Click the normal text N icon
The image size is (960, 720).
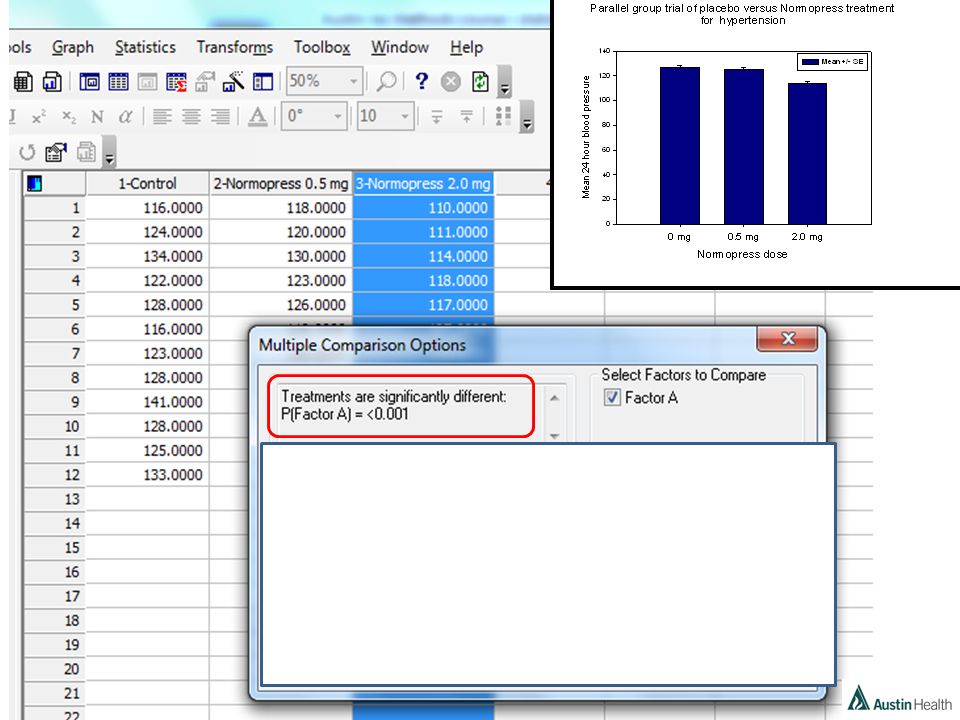point(97,116)
